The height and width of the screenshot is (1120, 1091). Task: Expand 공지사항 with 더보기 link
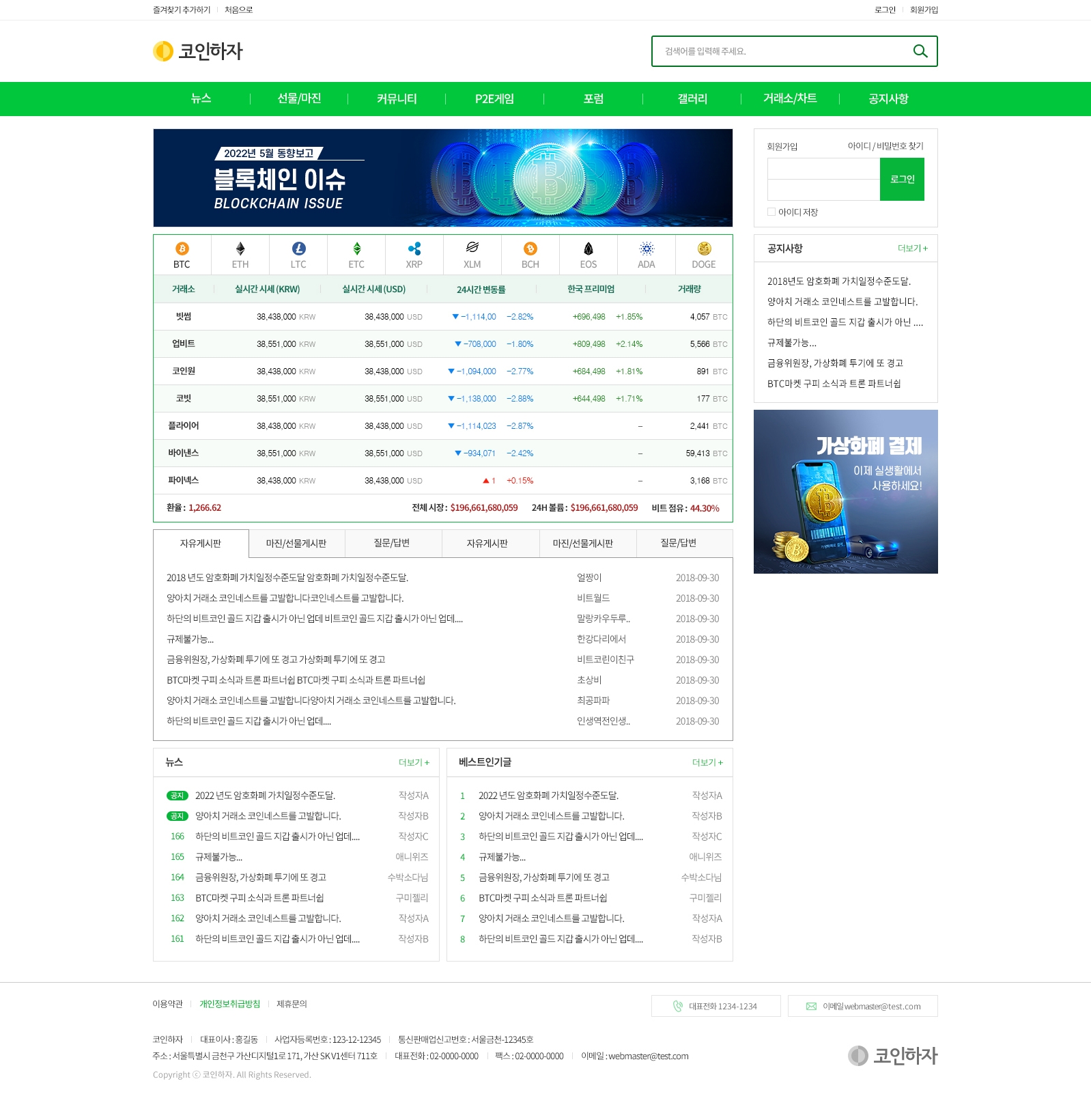point(912,249)
